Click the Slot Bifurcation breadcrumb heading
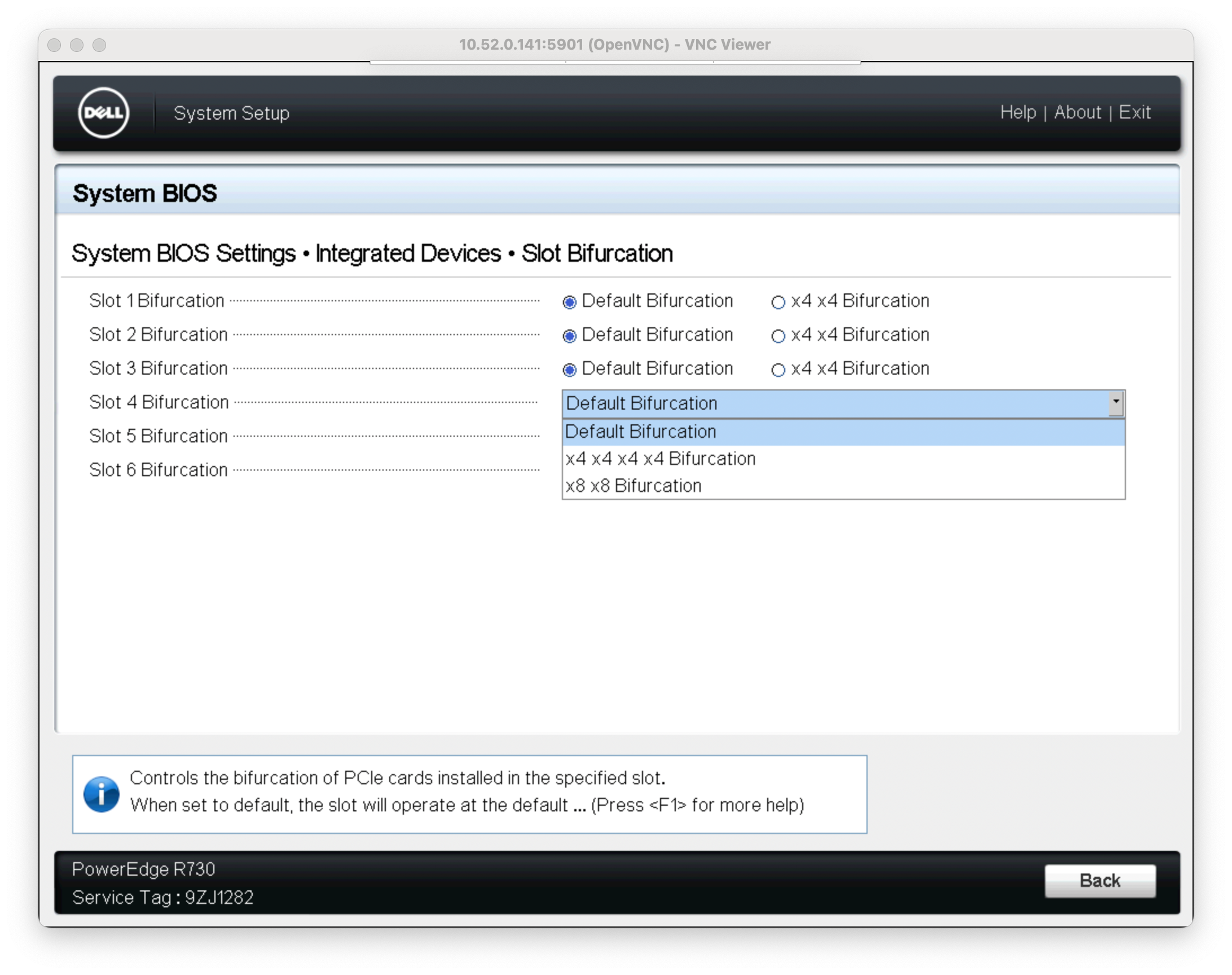Image resolution: width=1232 pixels, height=975 pixels. pyautogui.click(x=597, y=253)
